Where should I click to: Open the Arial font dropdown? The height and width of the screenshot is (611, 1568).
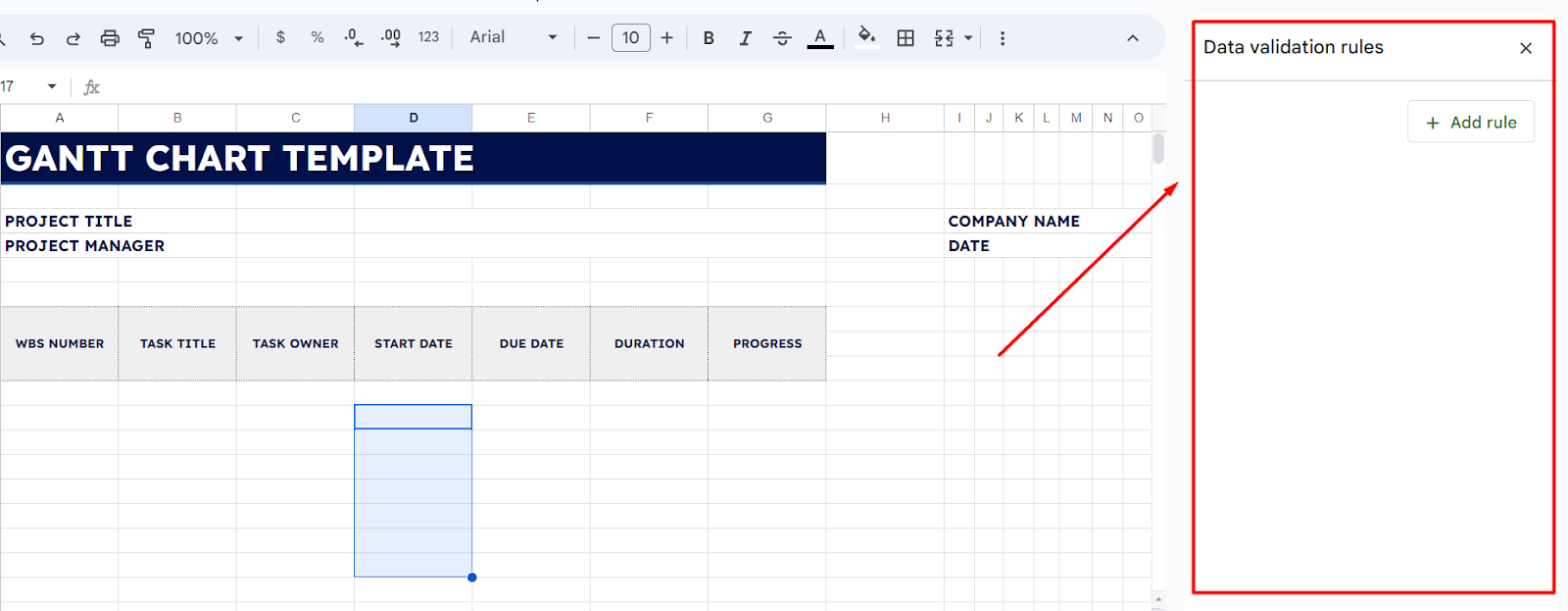[514, 37]
